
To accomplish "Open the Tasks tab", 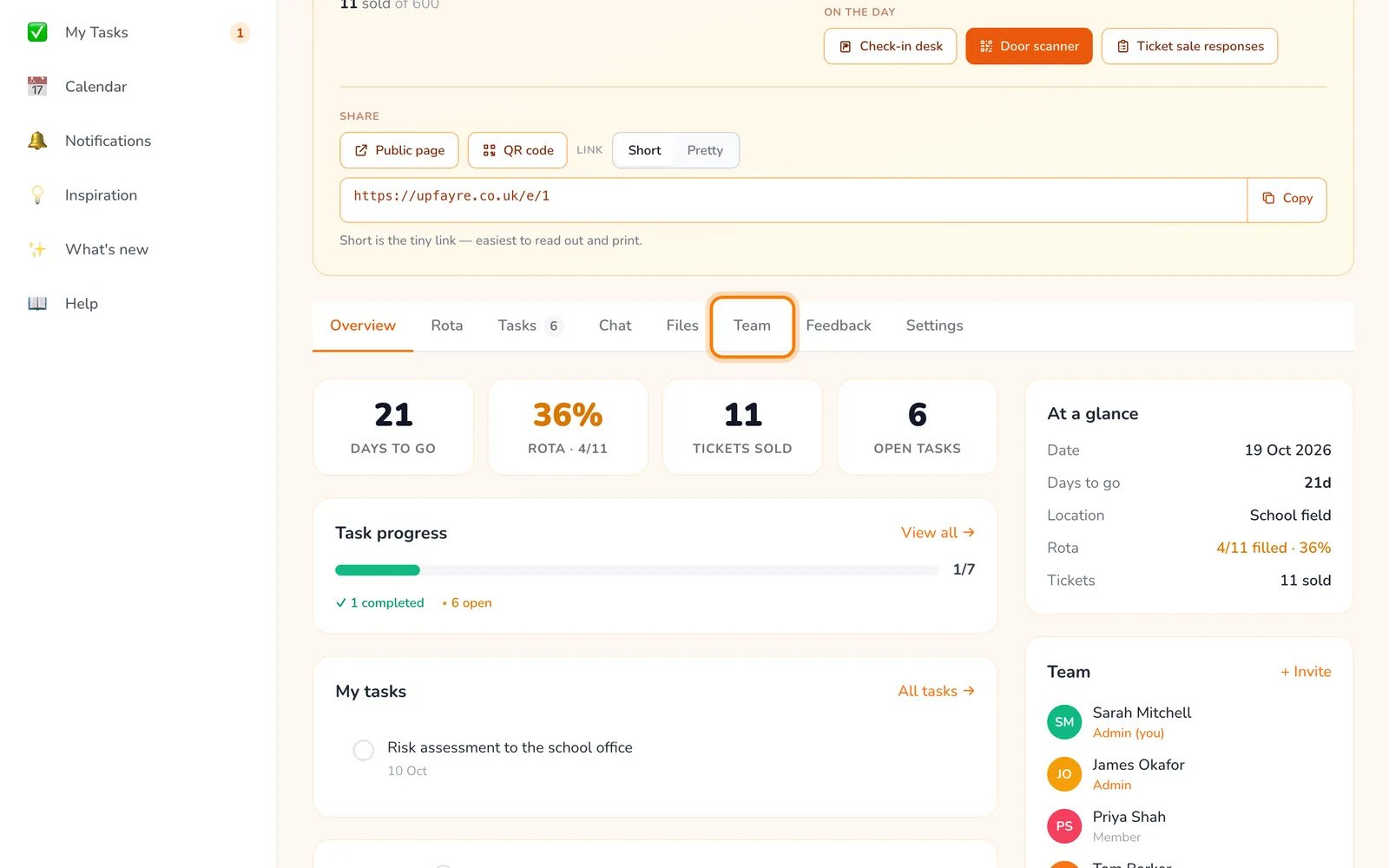I will pos(530,325).
